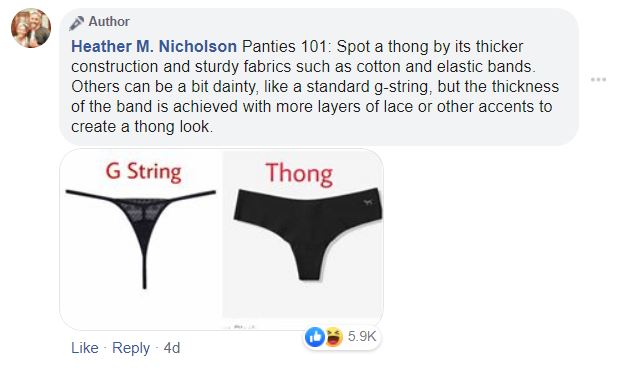Viewport: 617px width, 372px height.
Task: Click the red G String heading in image
Action: coord(143,173)
